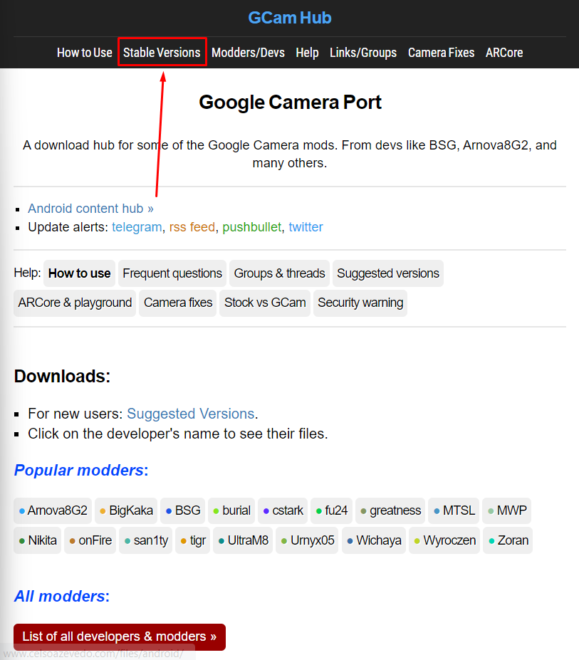Open the Camera Fixes nav item
This screenshot has height=660, width=579.
441,53
